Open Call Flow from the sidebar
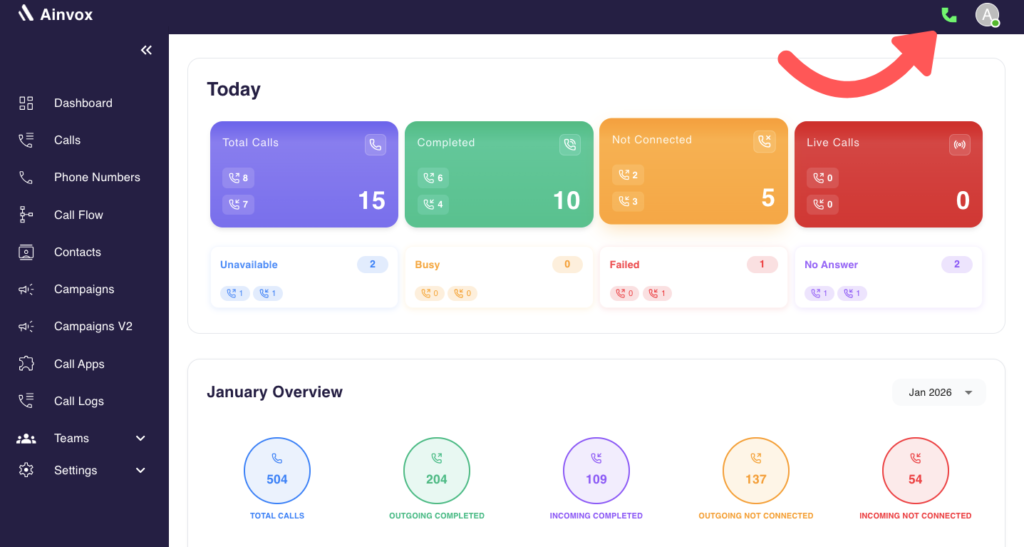This screenshot has width=1024, height=547. coord(78,215)
